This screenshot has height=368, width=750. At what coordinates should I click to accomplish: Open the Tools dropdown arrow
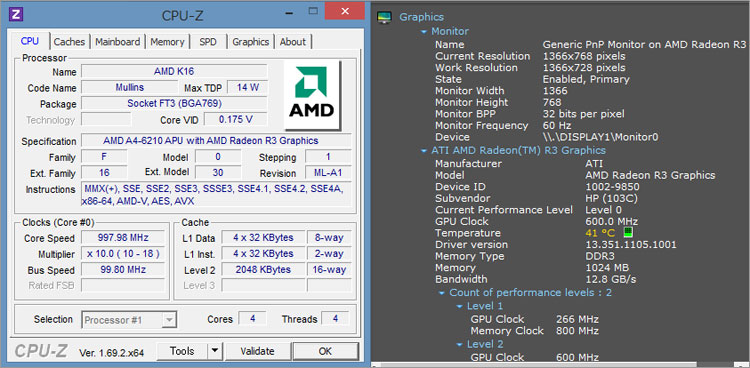[215, 352]
